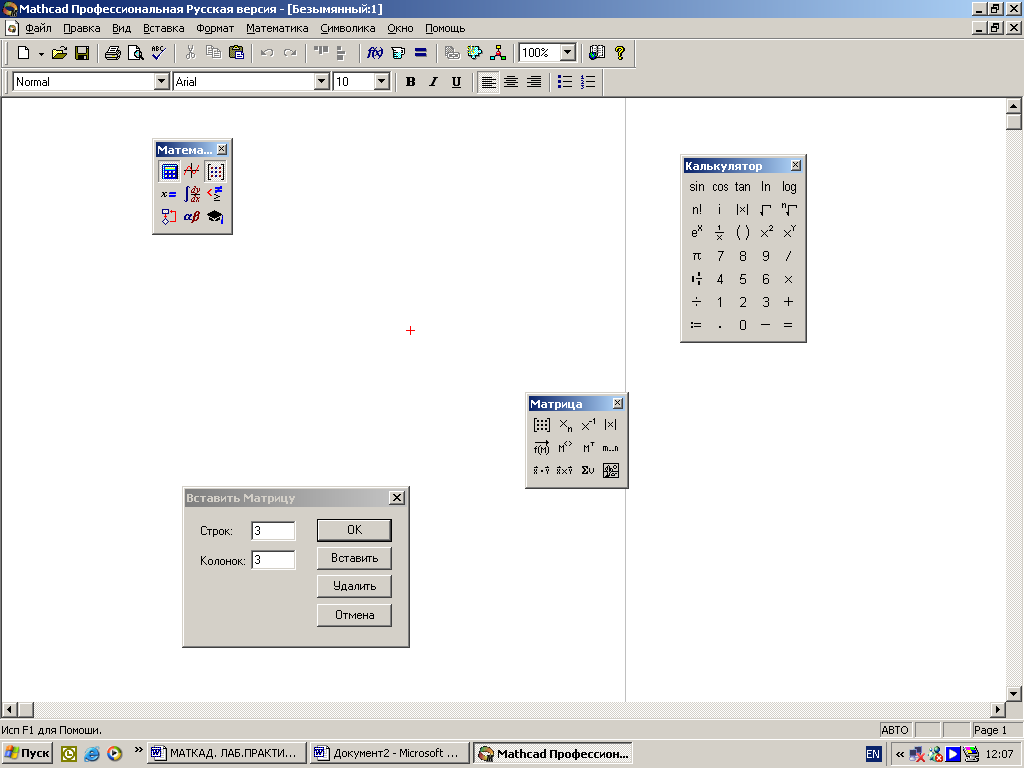Open Graph palette from Math panel

(x=192, y=172)
